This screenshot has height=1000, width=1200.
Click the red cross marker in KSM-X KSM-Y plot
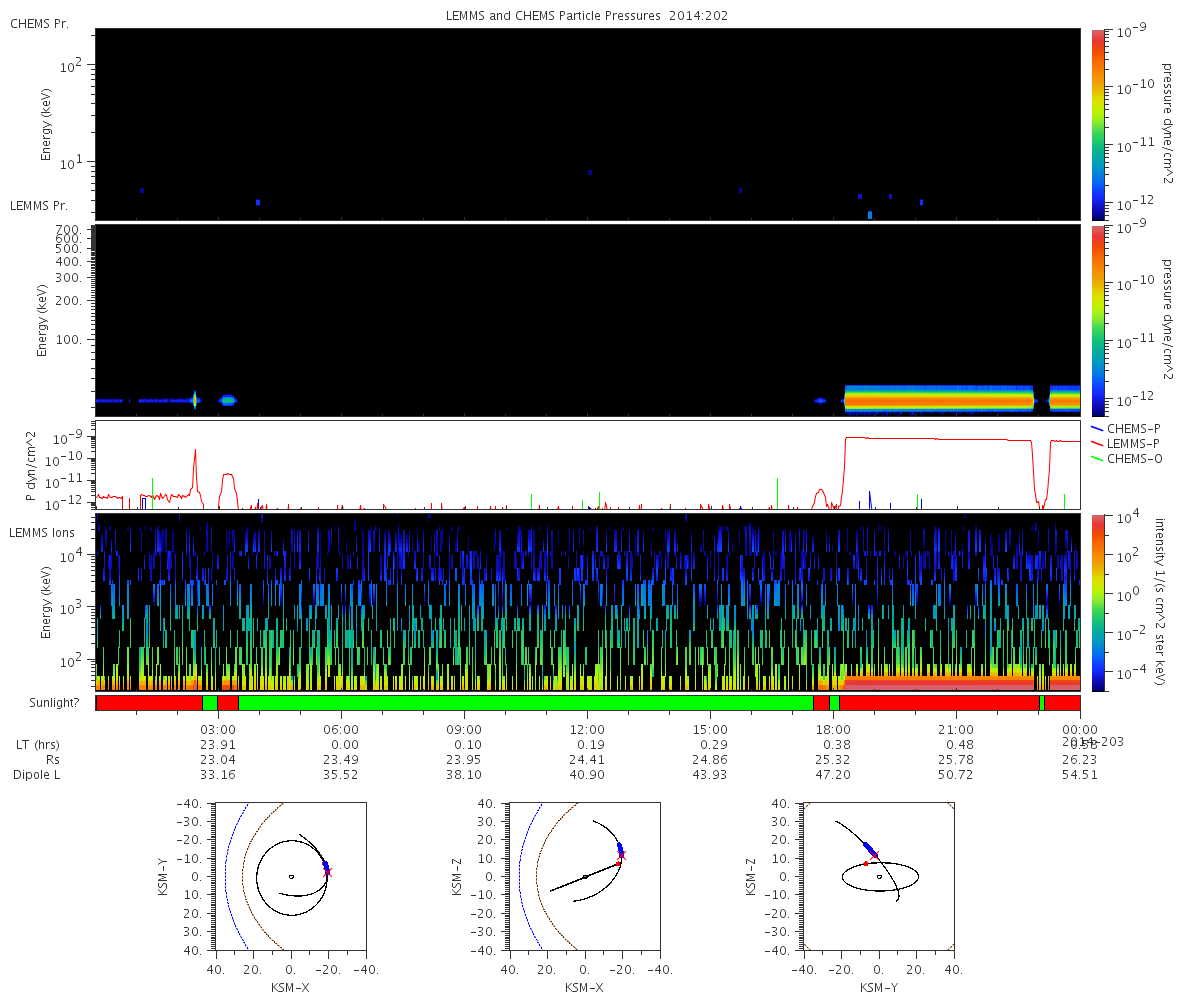[x=327, y=872]
